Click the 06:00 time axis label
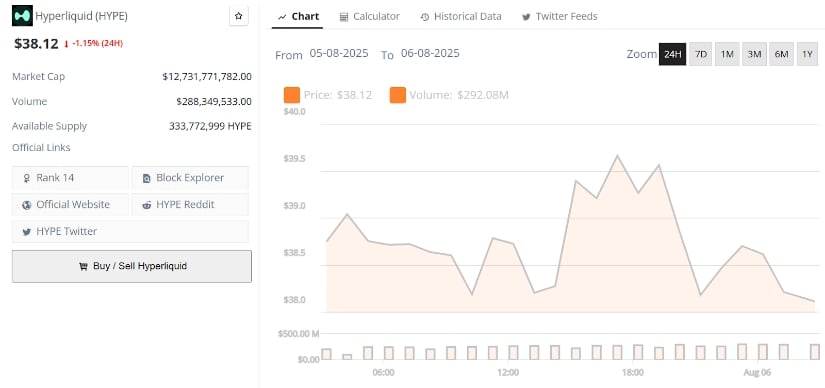The image size is (825, 388). tap(383, 373)
